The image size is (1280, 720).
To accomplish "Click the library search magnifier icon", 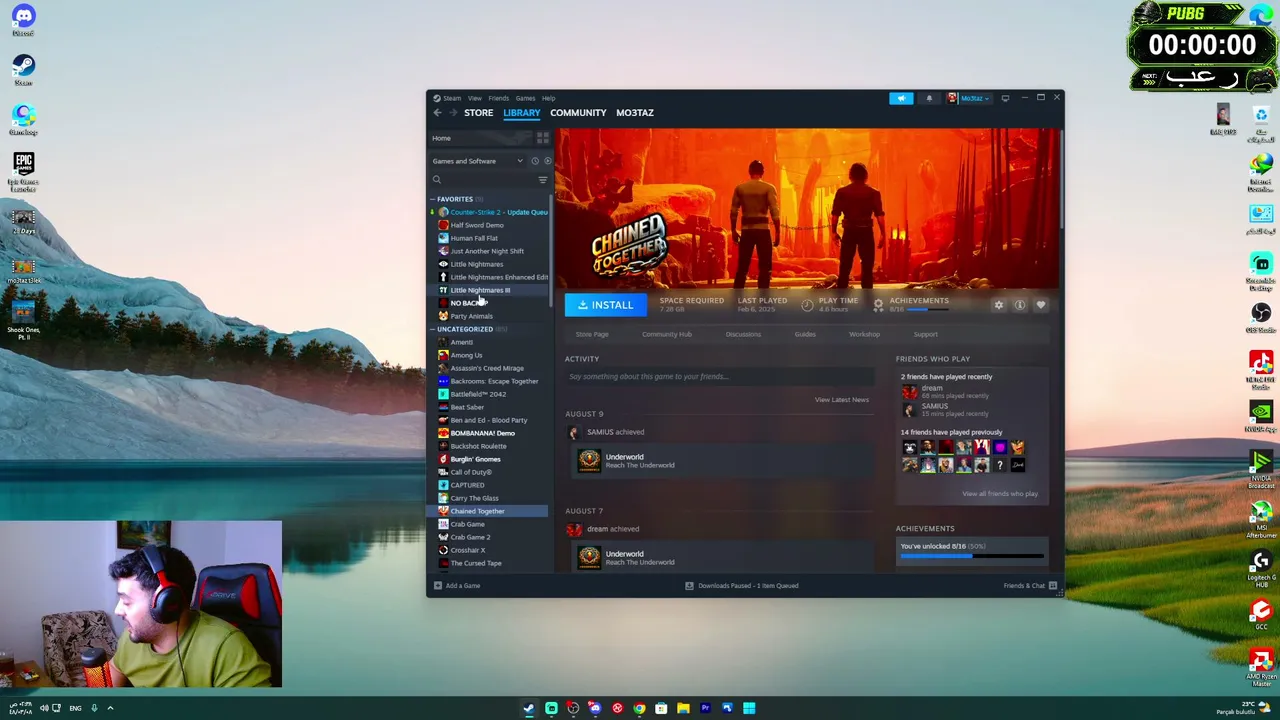I will 437,180.
